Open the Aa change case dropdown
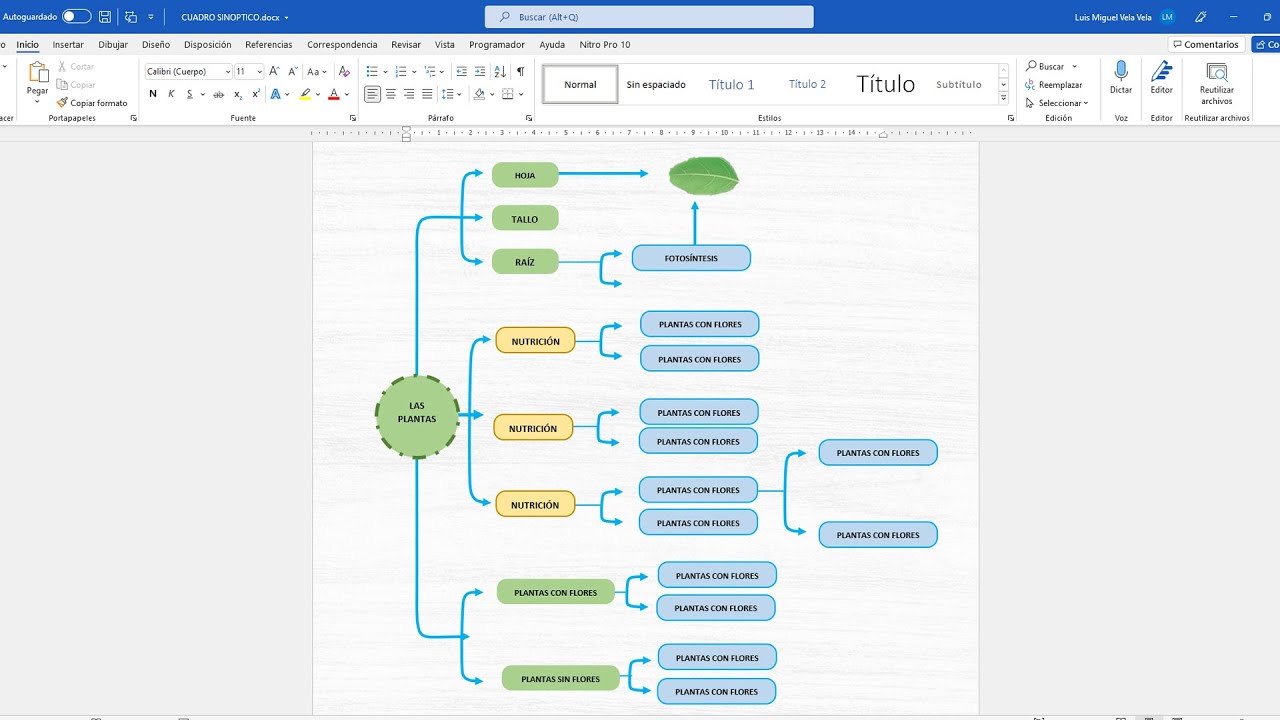The width and height of the screenshot is (1280, 720). click(x=317, y=72)
